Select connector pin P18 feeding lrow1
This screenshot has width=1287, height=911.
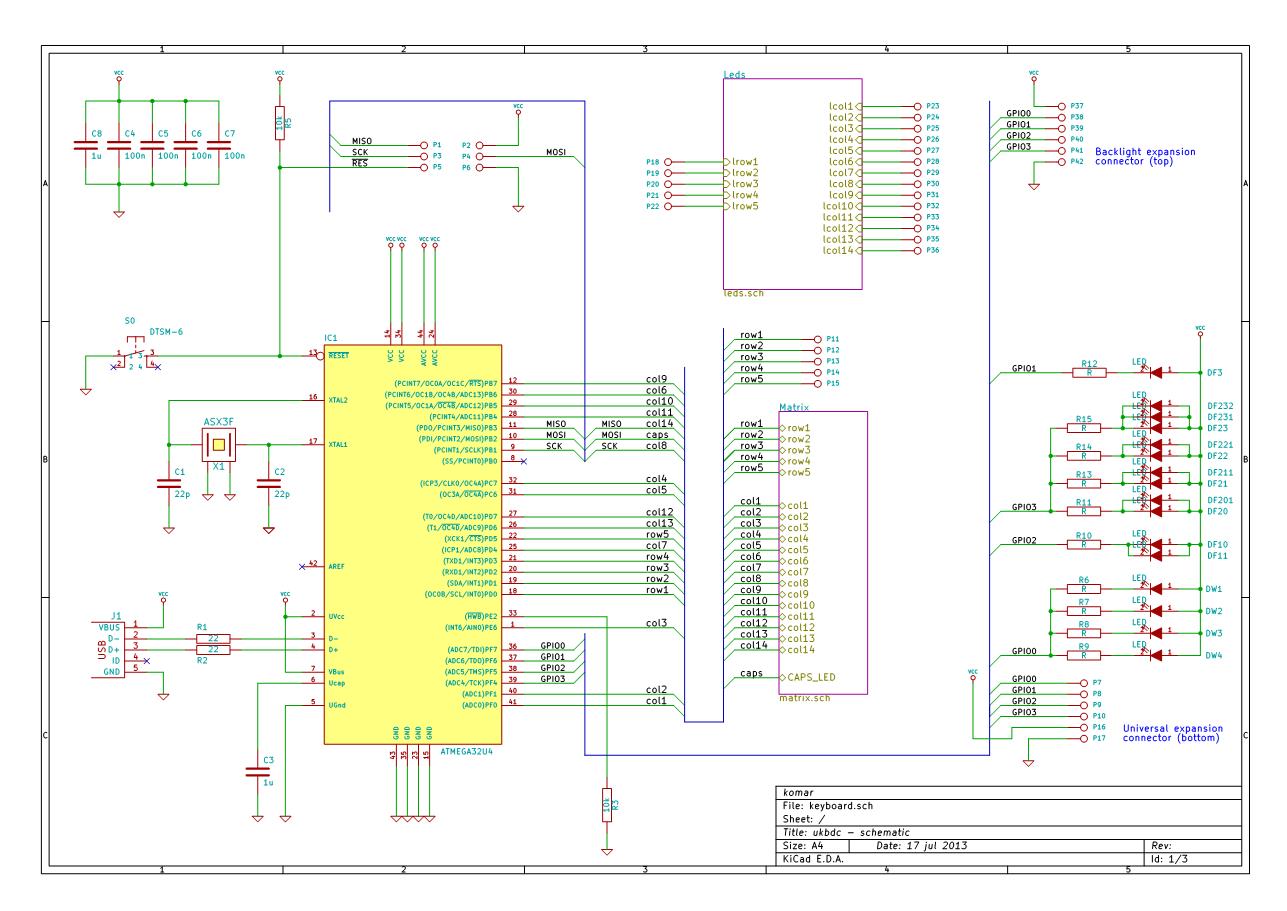pyautogui.click(x=668, y=161)
